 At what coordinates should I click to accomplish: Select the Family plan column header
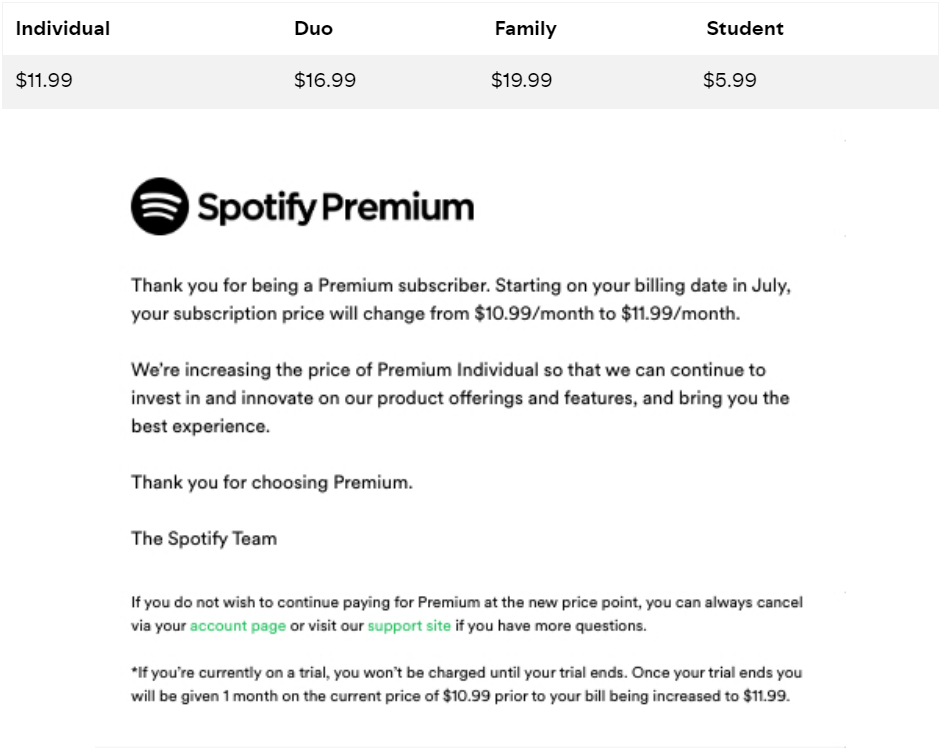pyautogui.click(x=526, y=29)
